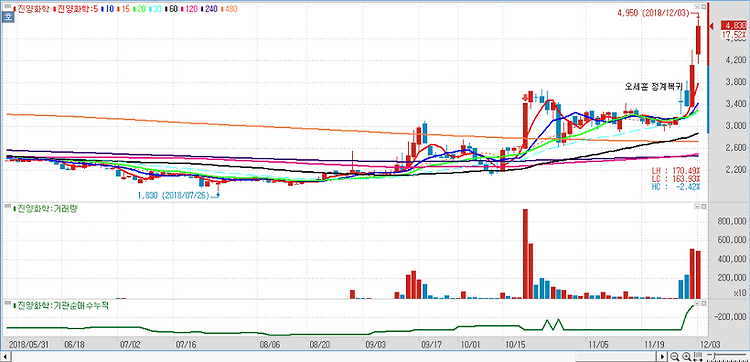Click the 4,200 price axis label
Image resolution: width=750 pixels, height=362 pixels.
(737, 61)
